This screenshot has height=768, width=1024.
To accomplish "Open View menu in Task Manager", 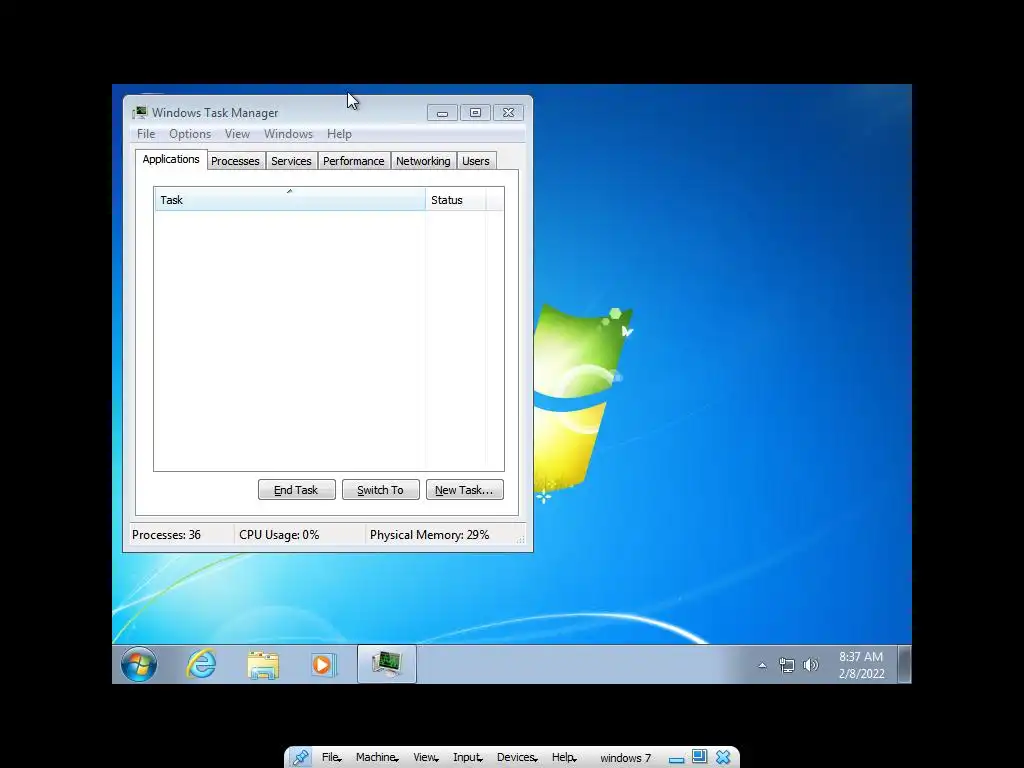I will [237, 134].
